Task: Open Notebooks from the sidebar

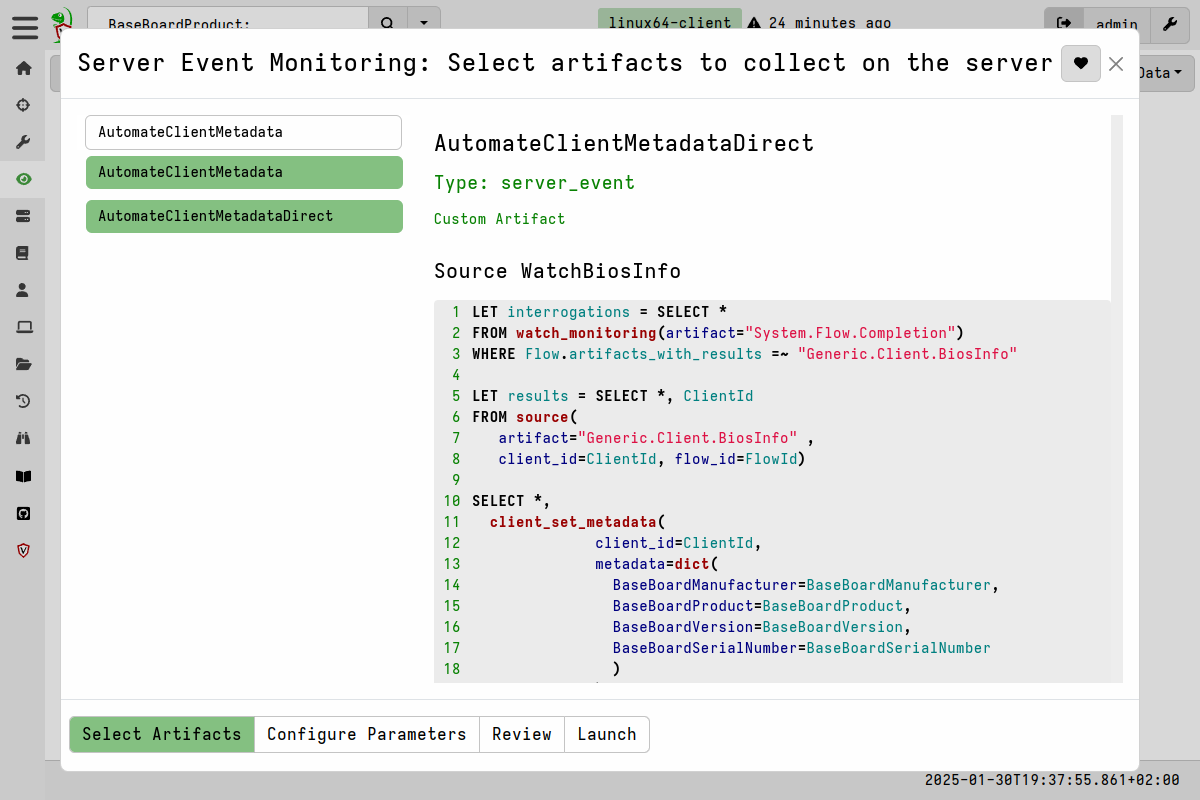Action: (x=22, y=253)
